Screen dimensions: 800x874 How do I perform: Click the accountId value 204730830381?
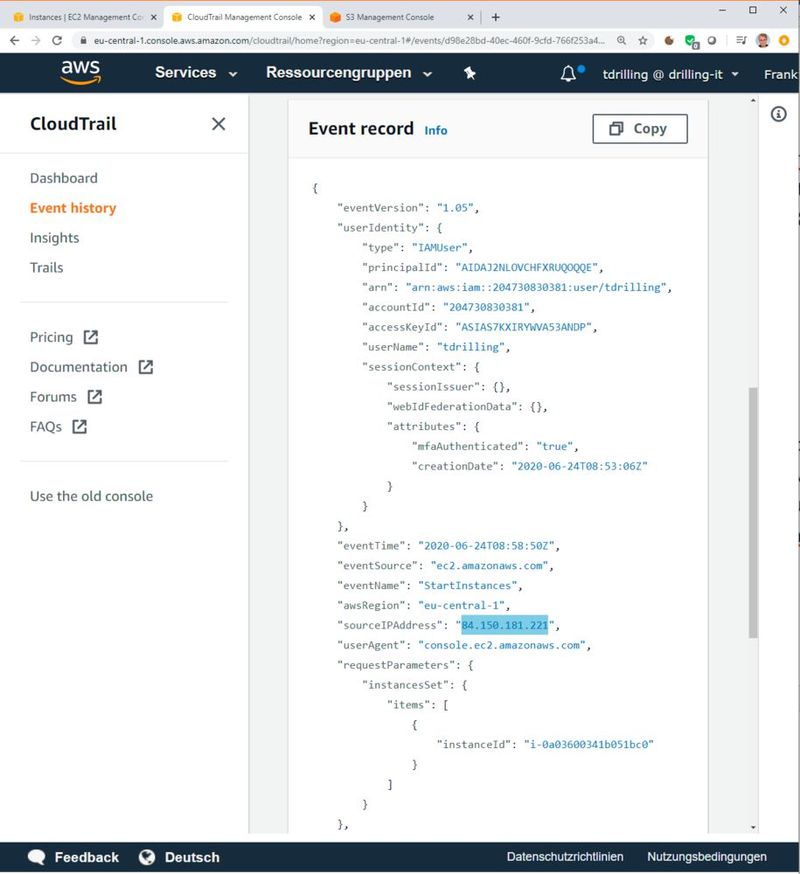pos(486,307)
